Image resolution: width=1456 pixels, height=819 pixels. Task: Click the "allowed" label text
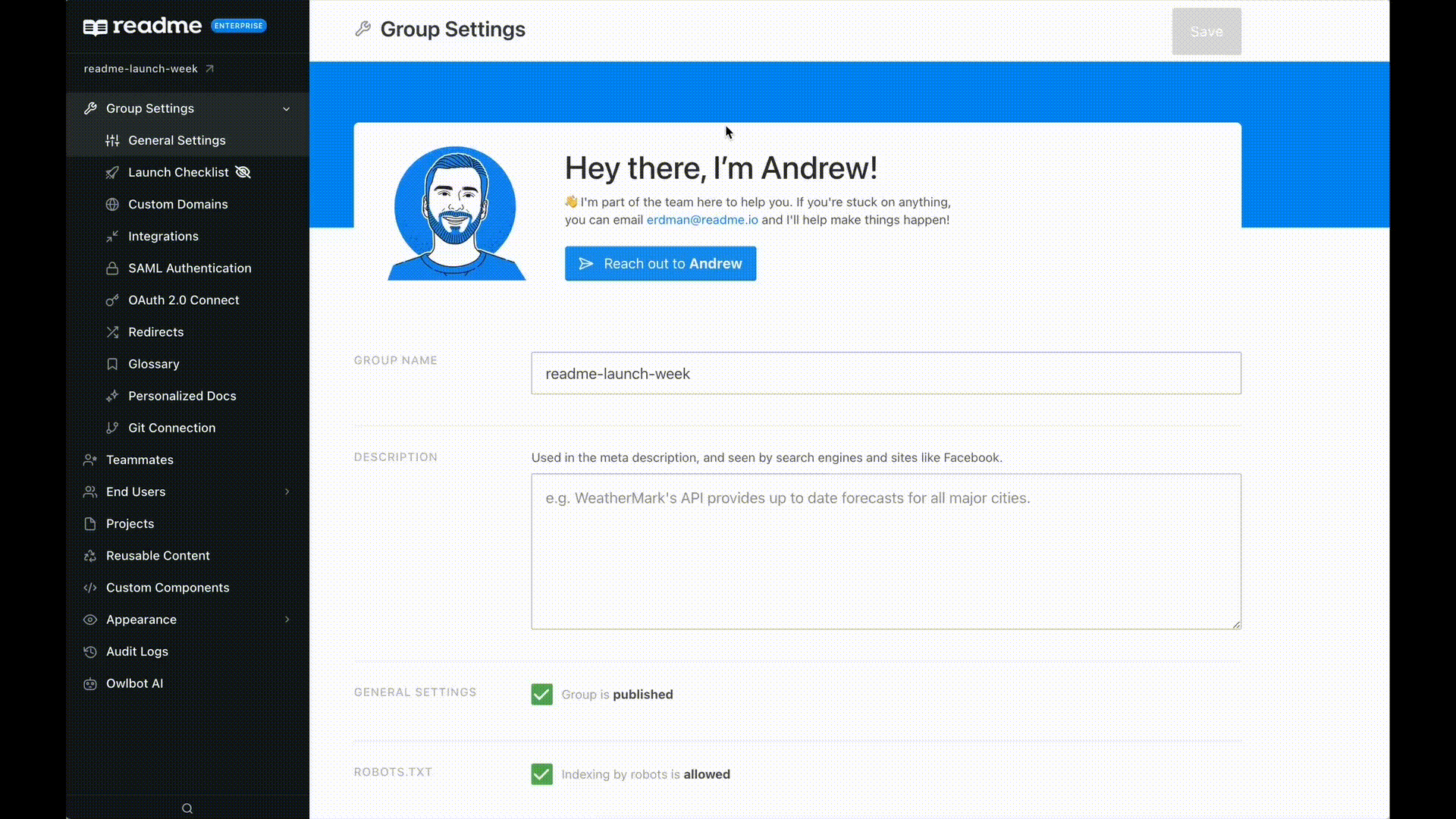tap(707, 774)
